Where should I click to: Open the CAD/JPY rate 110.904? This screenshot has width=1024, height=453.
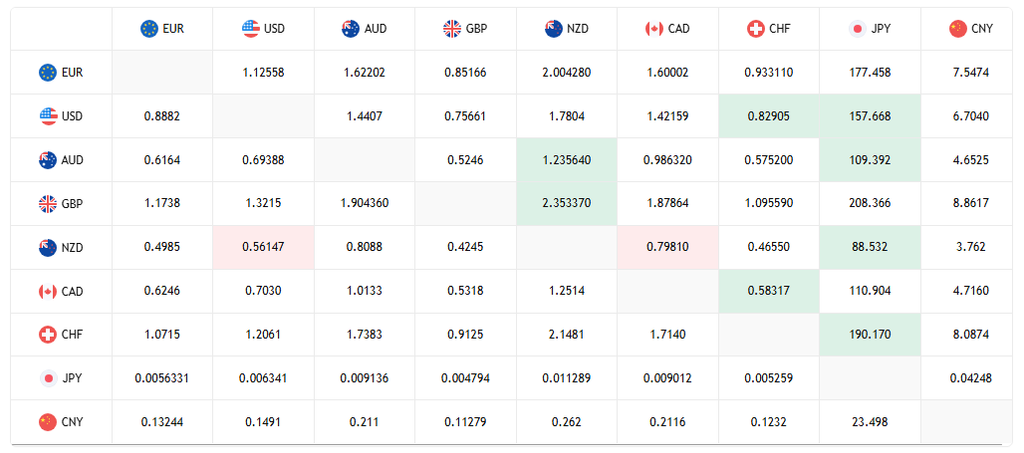coord(870,291)
